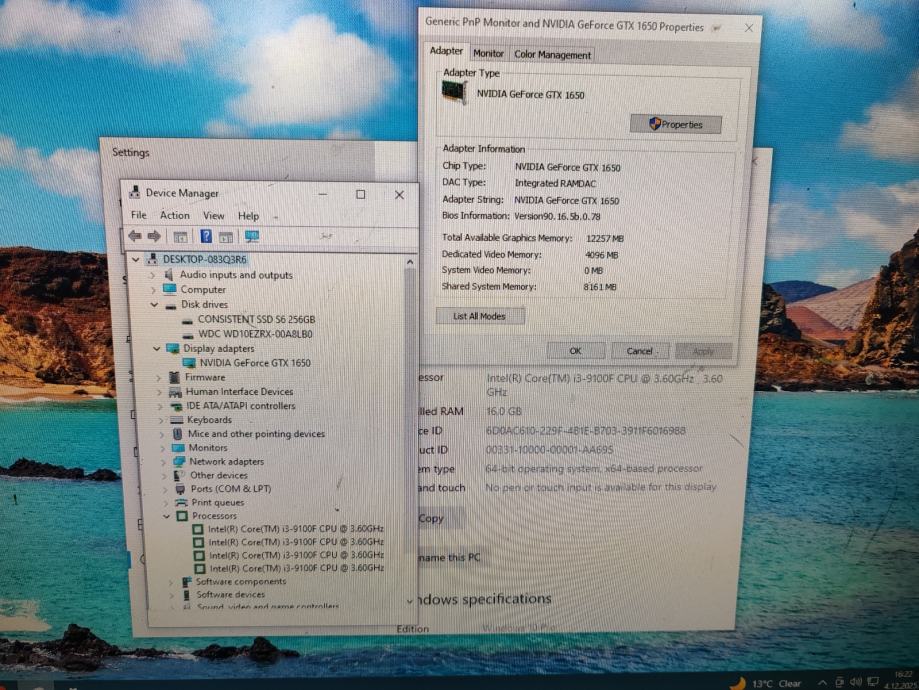
Task: Open the Action menu in Device Manager
Action: (x=175, y=215)
